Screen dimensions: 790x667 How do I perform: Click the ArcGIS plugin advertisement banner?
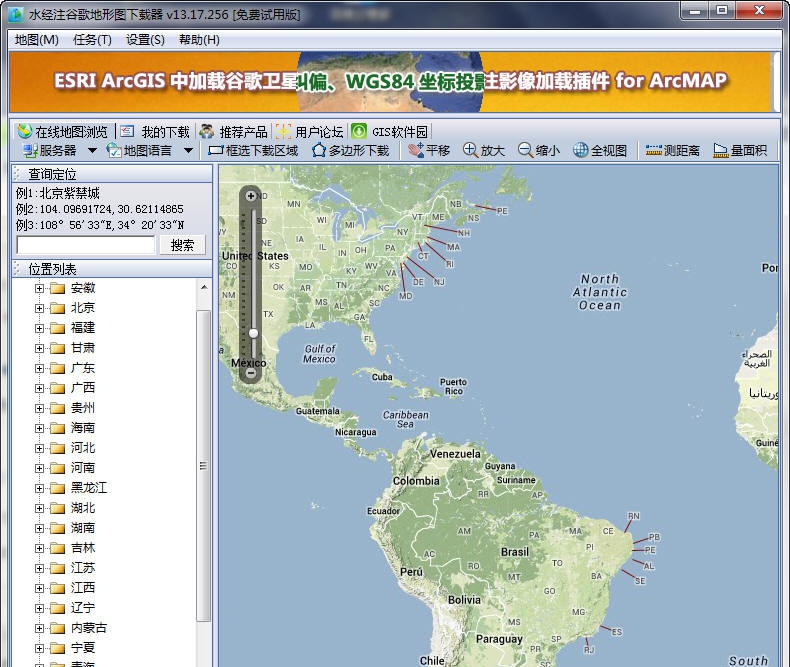(390, 82)
